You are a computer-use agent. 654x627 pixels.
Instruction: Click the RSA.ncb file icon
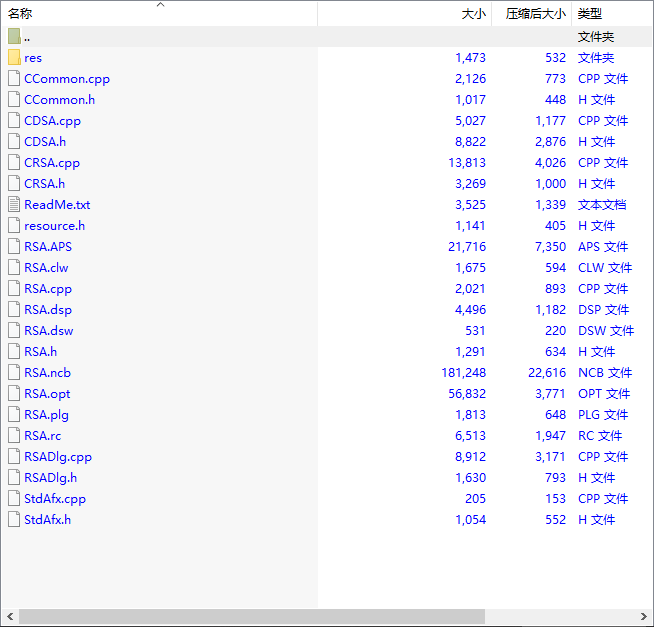(x=14, y=372)
